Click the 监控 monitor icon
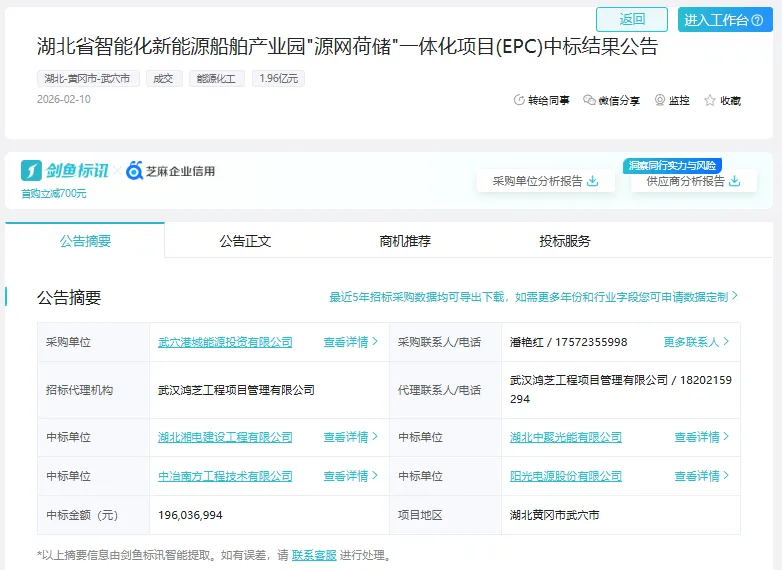The image size is (782, 570). [x=660, y=100]
